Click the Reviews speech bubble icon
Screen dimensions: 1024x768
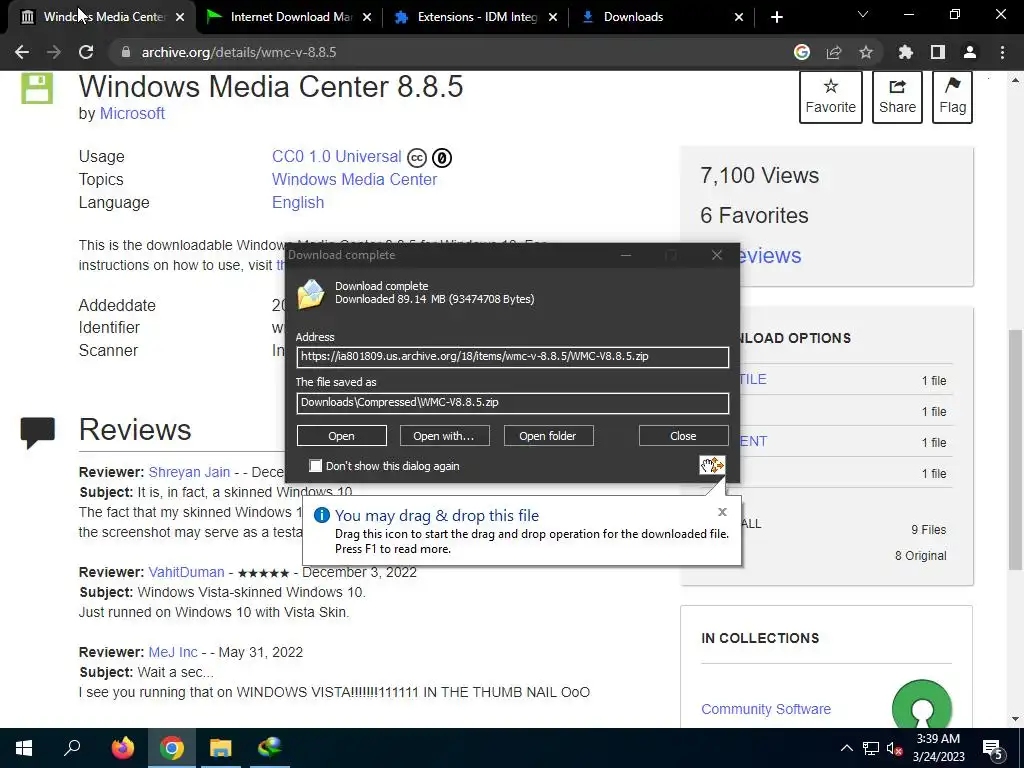pos(37,432)
